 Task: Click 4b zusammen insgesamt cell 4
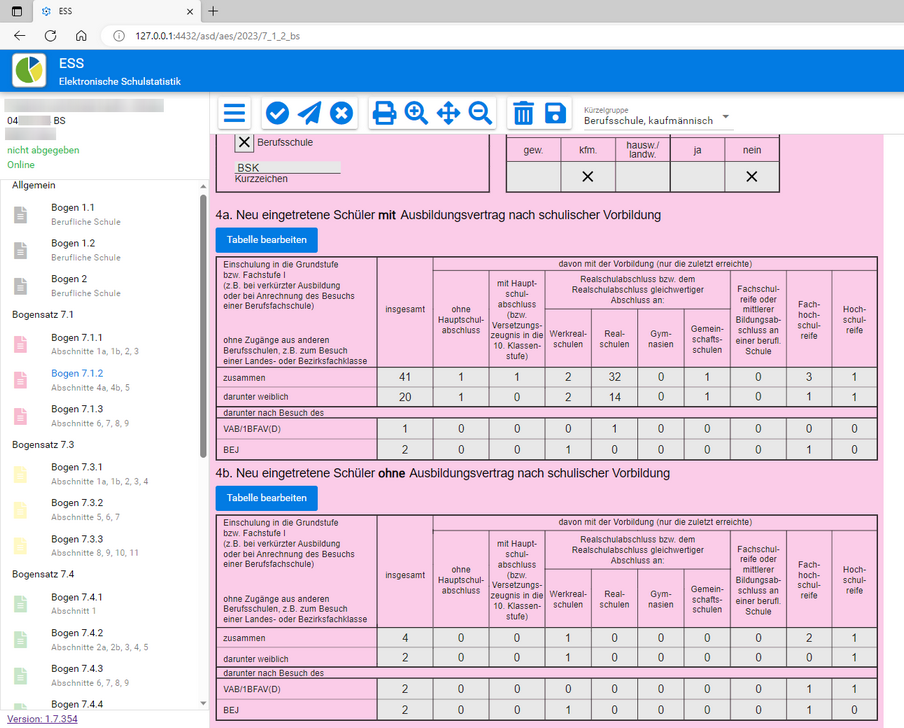tap(405, 638)
